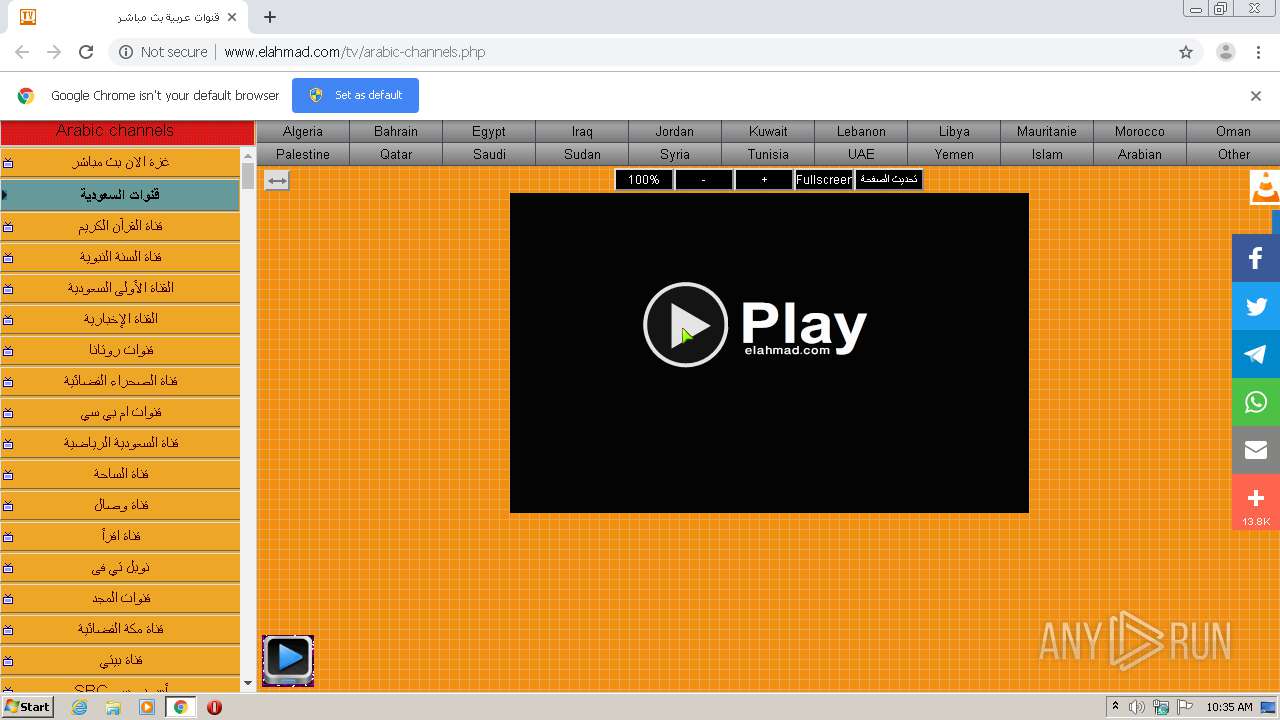The height and width of the screenshot is (720, 1280).
Task: Open the VLC cone icon
Action: pyautogui.click(x=1265, y=188)
